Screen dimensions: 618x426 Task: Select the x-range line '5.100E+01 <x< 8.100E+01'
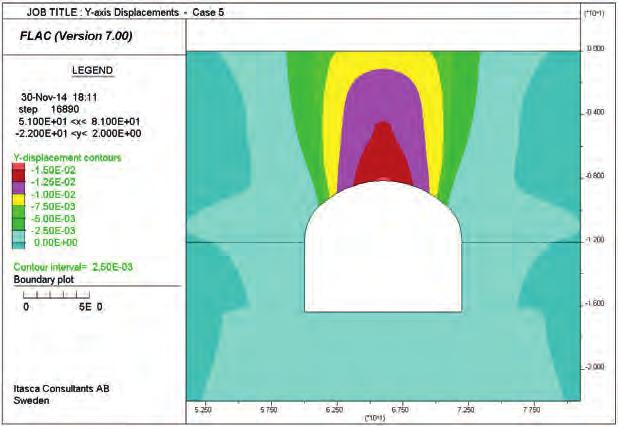click(79, 121)
